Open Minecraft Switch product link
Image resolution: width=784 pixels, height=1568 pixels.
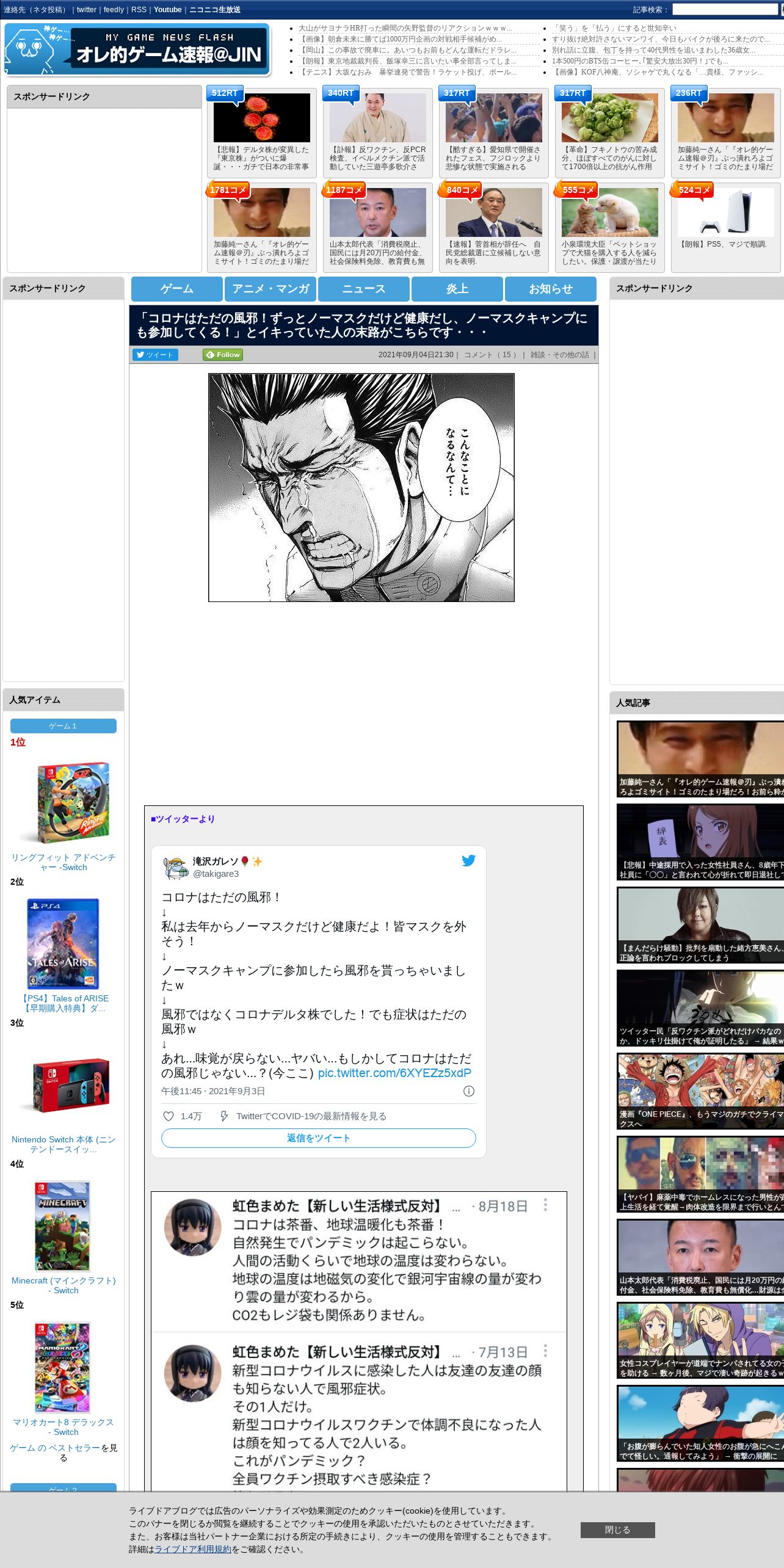(64, 1285)
